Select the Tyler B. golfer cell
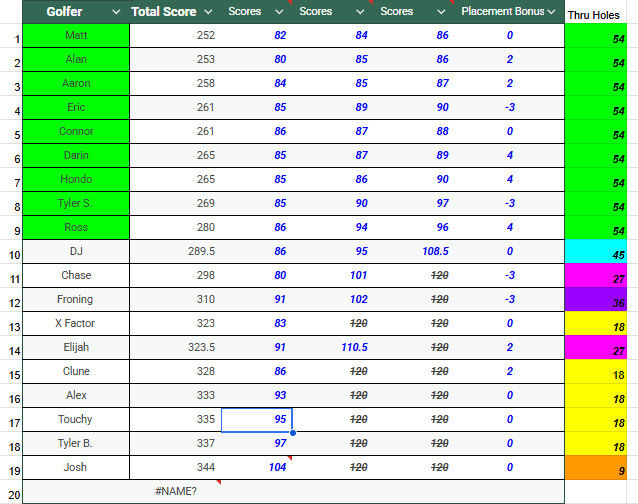 point(76,443)
